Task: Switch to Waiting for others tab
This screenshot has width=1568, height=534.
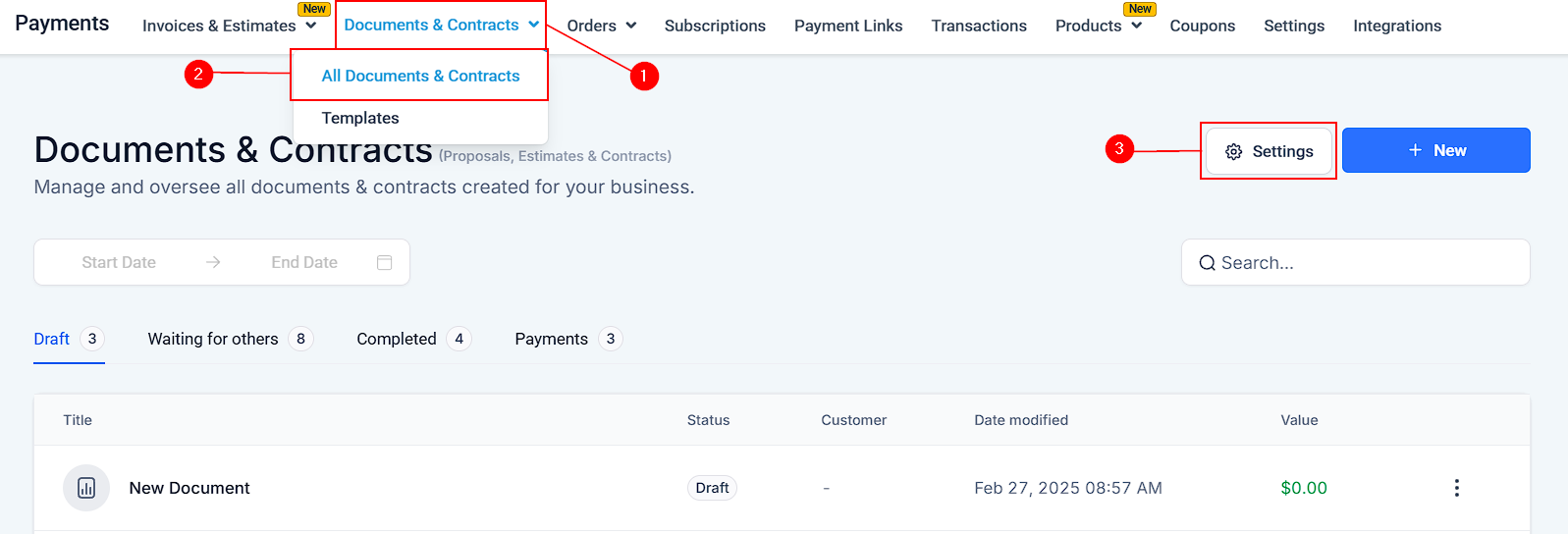Action: tap(213, 339)
